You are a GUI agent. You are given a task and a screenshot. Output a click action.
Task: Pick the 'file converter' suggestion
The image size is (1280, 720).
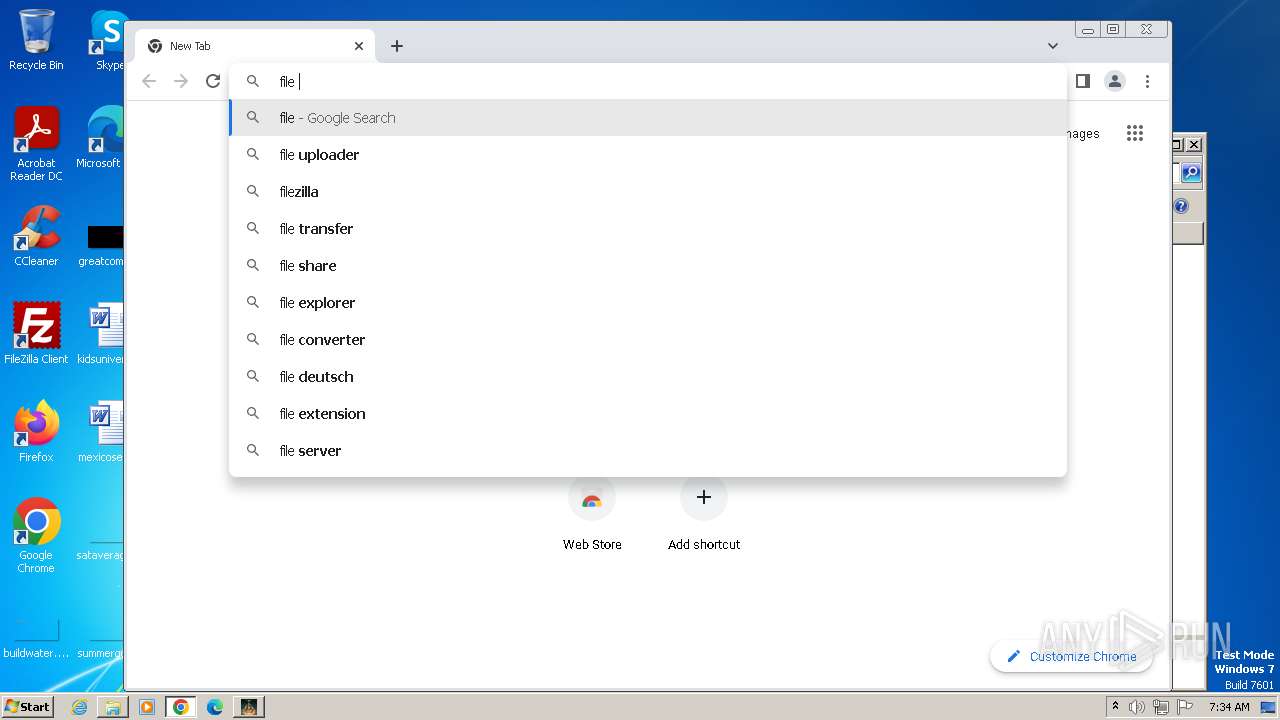pyautogui.click(x=648, y=340)
